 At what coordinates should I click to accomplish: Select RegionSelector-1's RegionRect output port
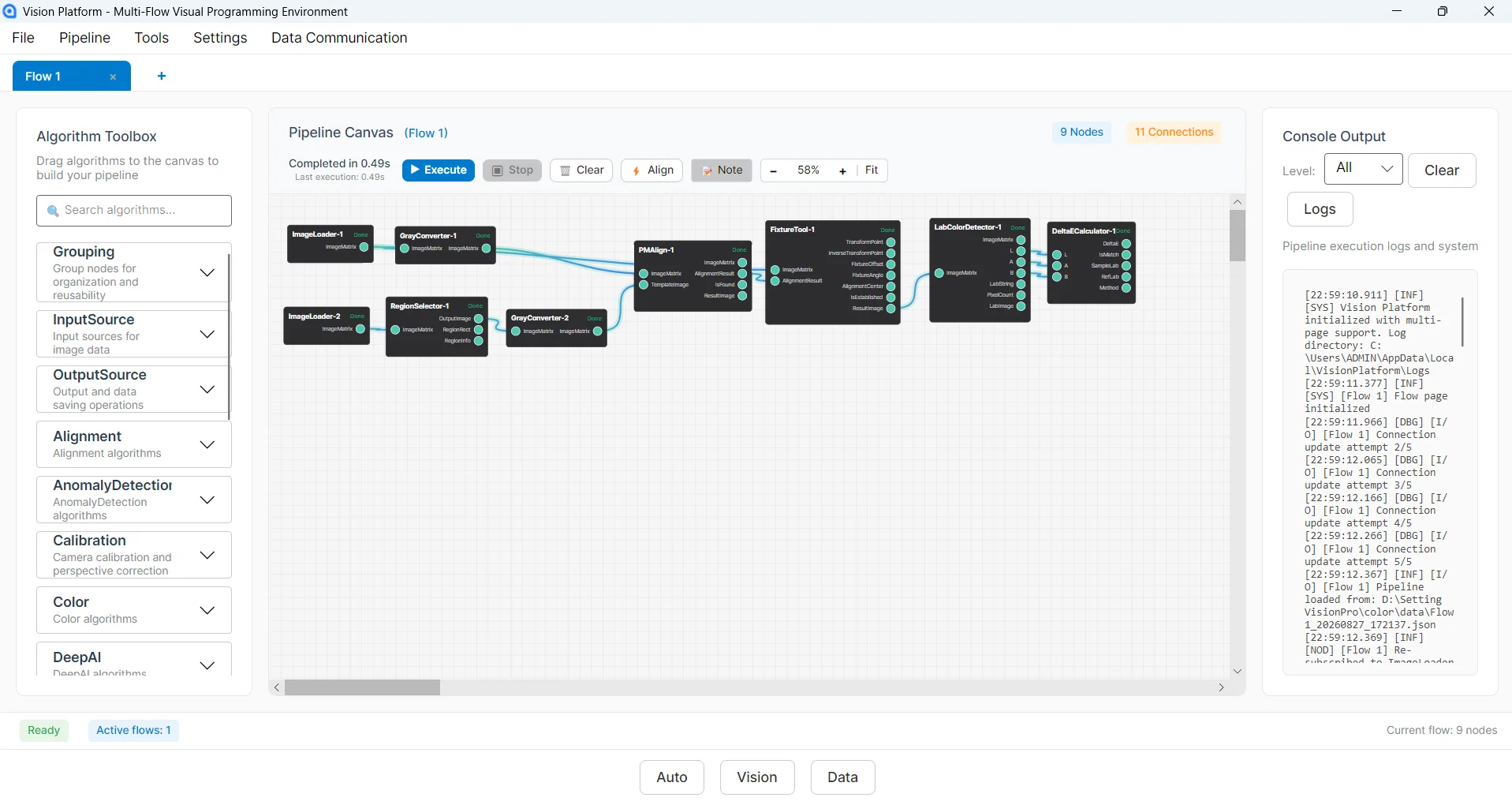(478, 330)
